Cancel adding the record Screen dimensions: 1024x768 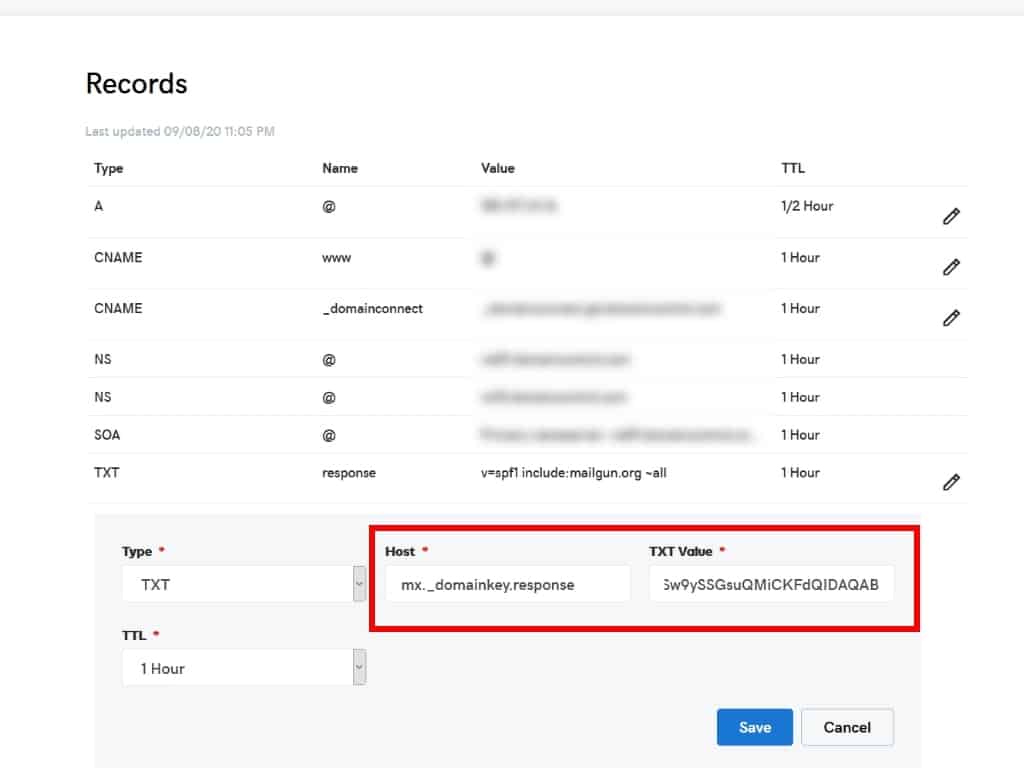846,727
